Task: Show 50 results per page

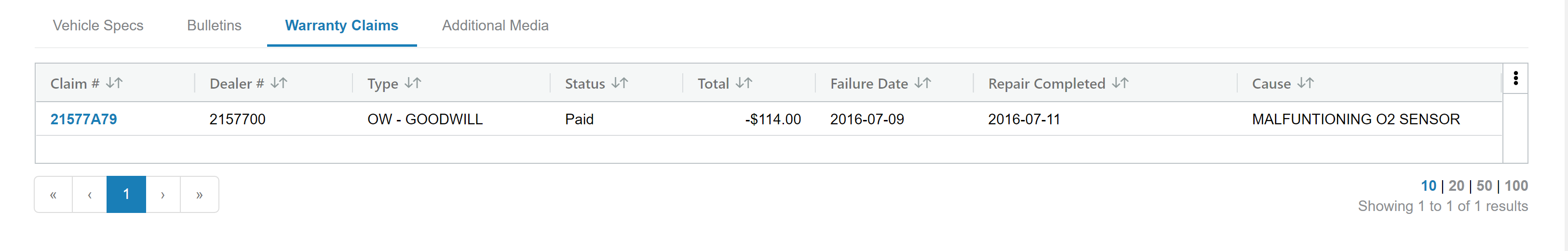Action: tap(1484, 186)
